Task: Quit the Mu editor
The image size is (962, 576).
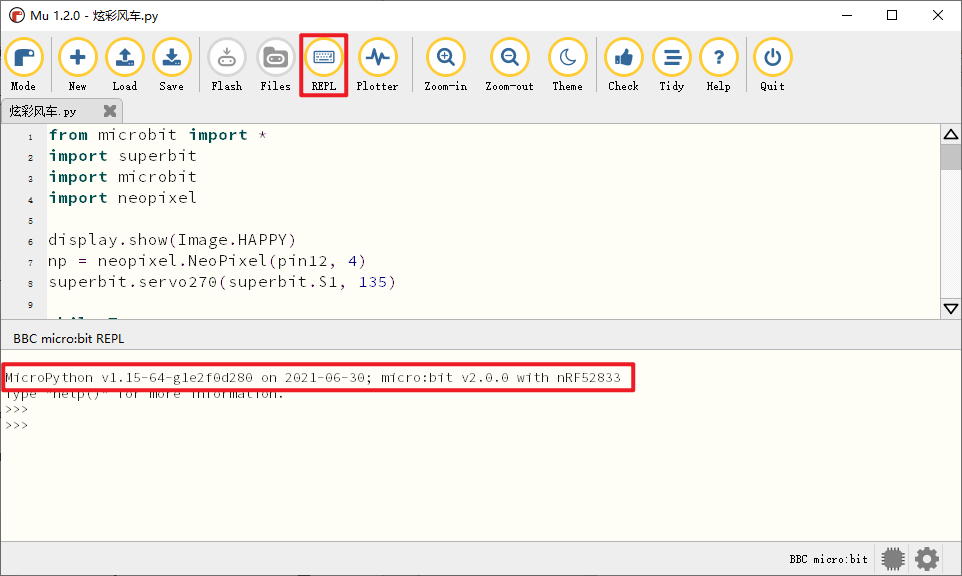Action: (772, 64)
